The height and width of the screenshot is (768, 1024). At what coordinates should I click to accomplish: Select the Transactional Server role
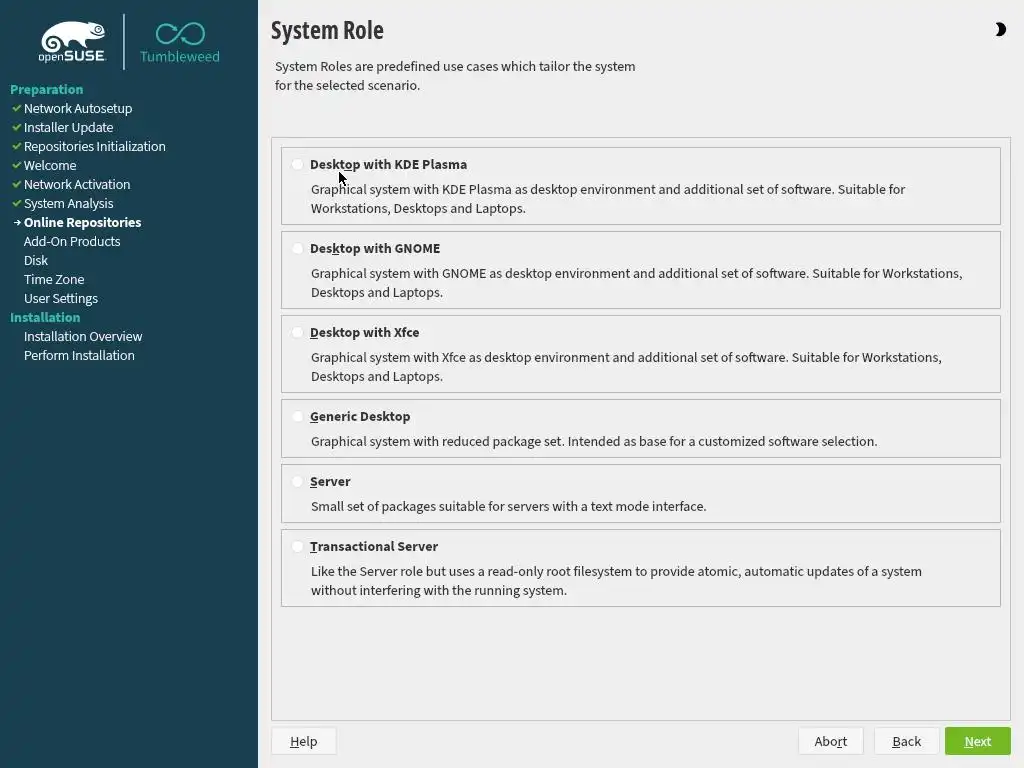click(298, 546)
